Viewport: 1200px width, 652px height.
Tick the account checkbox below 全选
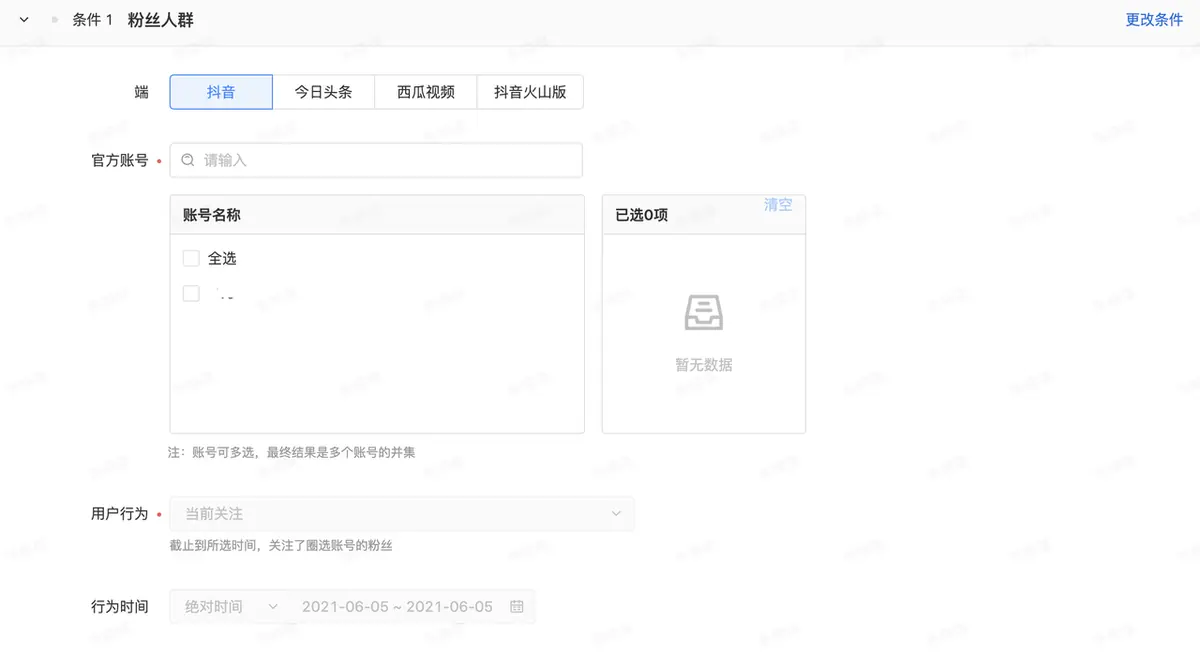(x=191, y=294)
